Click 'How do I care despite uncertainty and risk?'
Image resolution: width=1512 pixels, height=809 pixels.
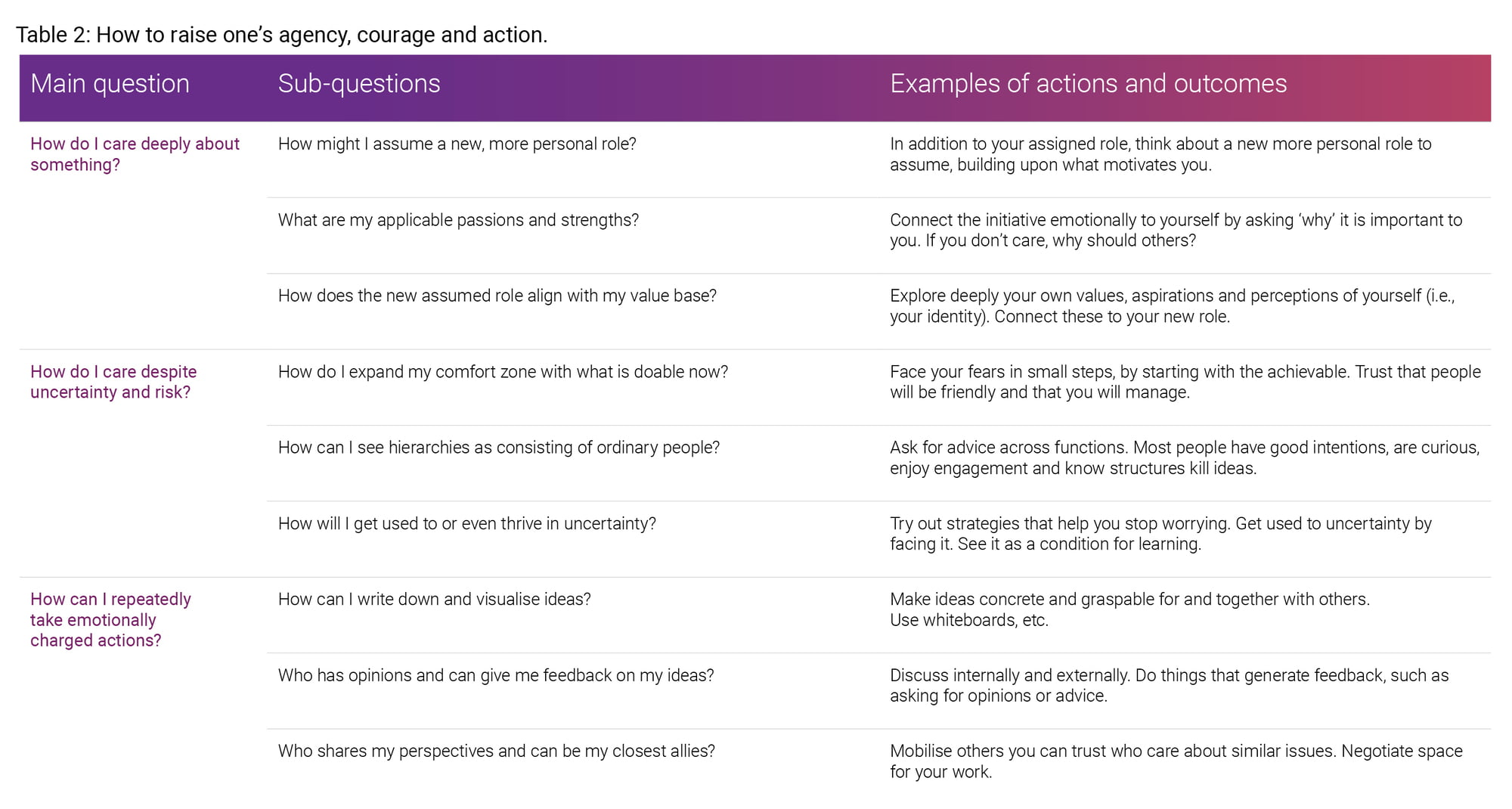[113, 382]
